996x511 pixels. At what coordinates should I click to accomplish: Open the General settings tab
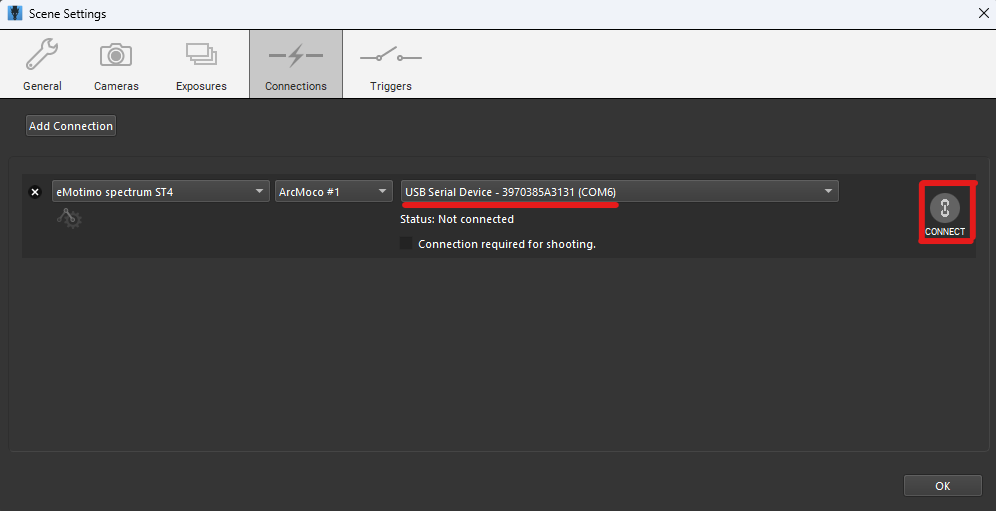(43, 64)
